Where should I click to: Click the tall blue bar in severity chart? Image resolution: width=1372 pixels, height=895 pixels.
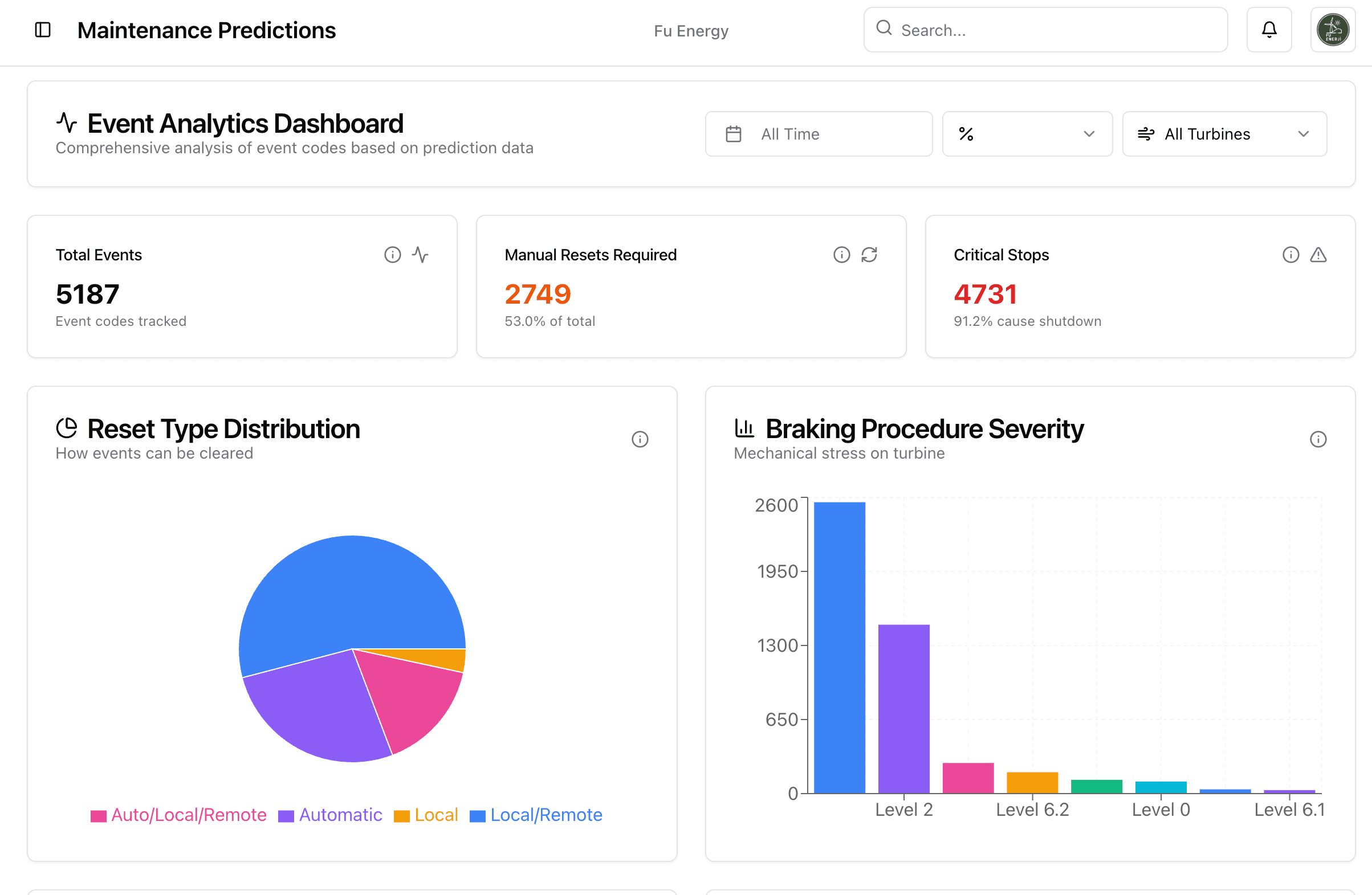tap(840, 648)
